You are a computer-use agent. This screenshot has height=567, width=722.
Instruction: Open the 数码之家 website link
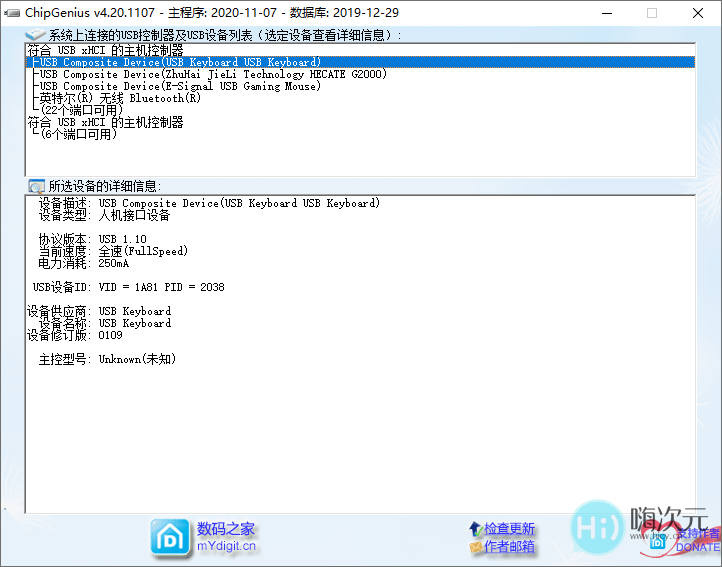[226, 528]
